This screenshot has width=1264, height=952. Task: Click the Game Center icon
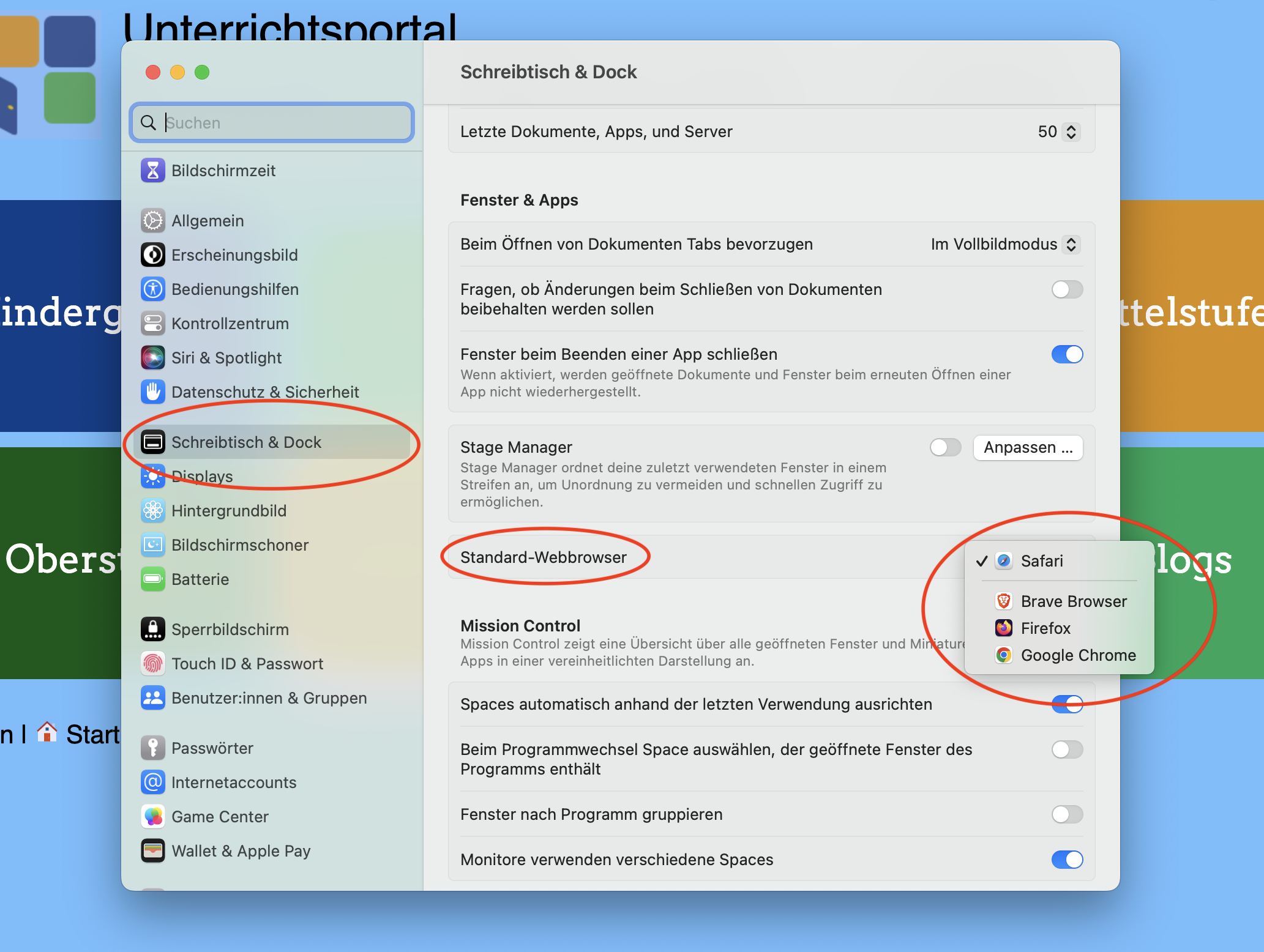152,817
